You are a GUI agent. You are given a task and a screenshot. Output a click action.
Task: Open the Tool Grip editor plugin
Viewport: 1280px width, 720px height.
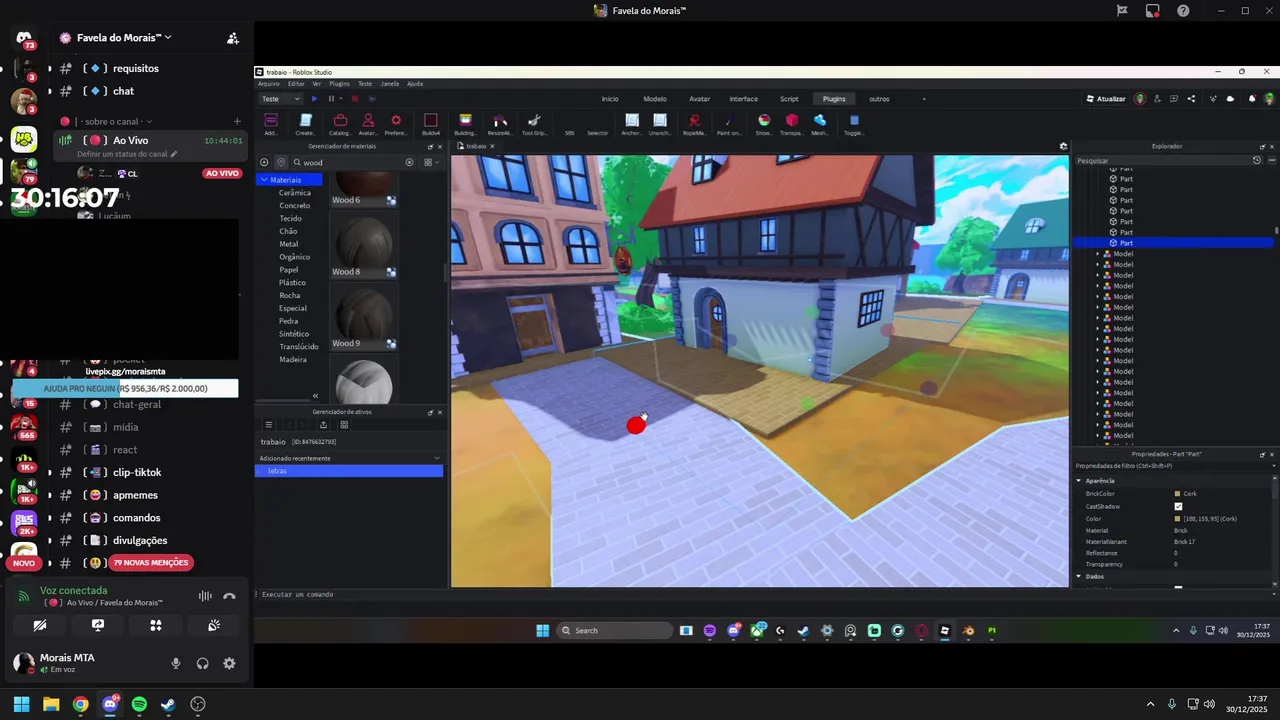534,124
